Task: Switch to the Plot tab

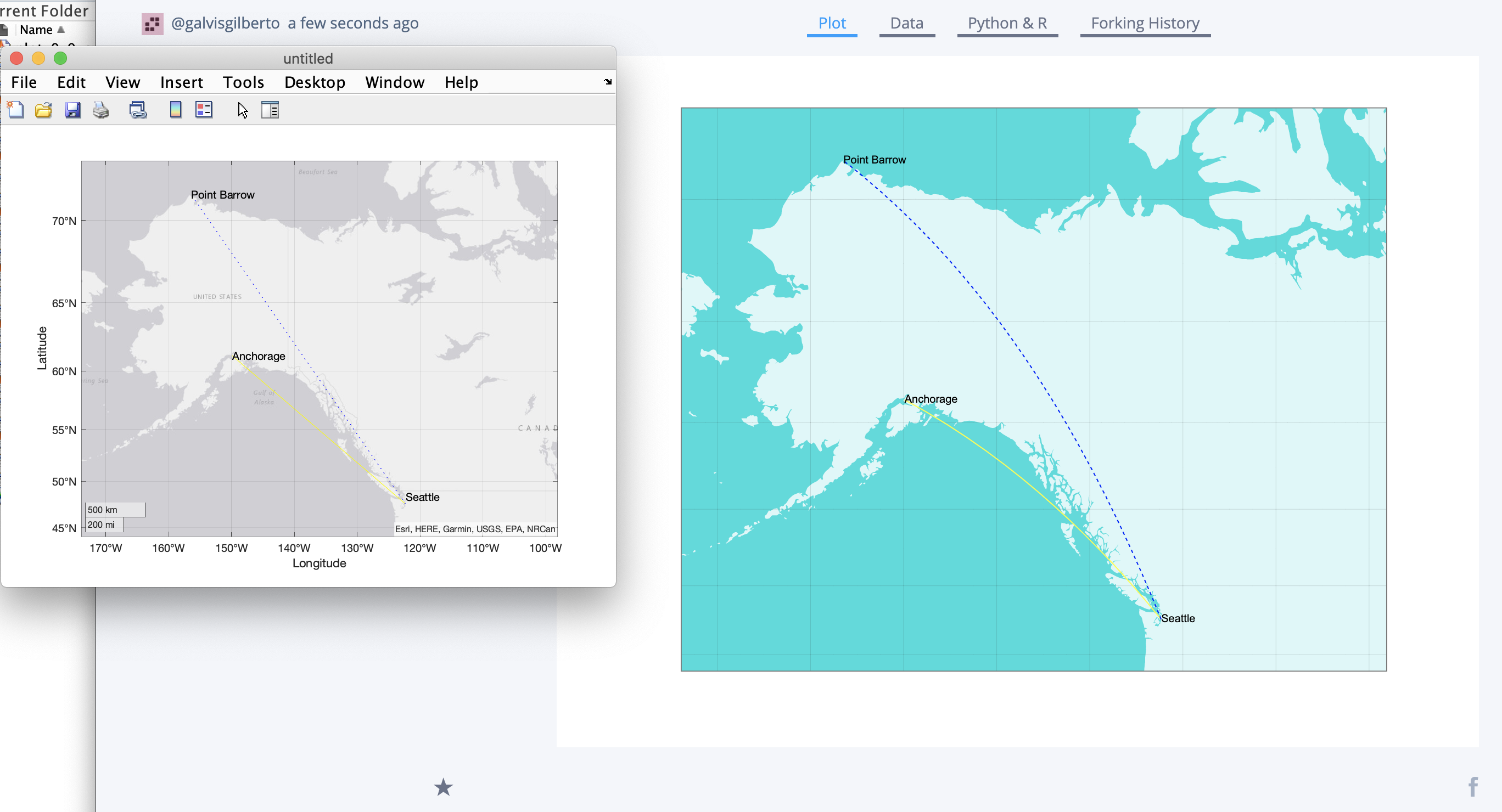Action: coord(832,23)
